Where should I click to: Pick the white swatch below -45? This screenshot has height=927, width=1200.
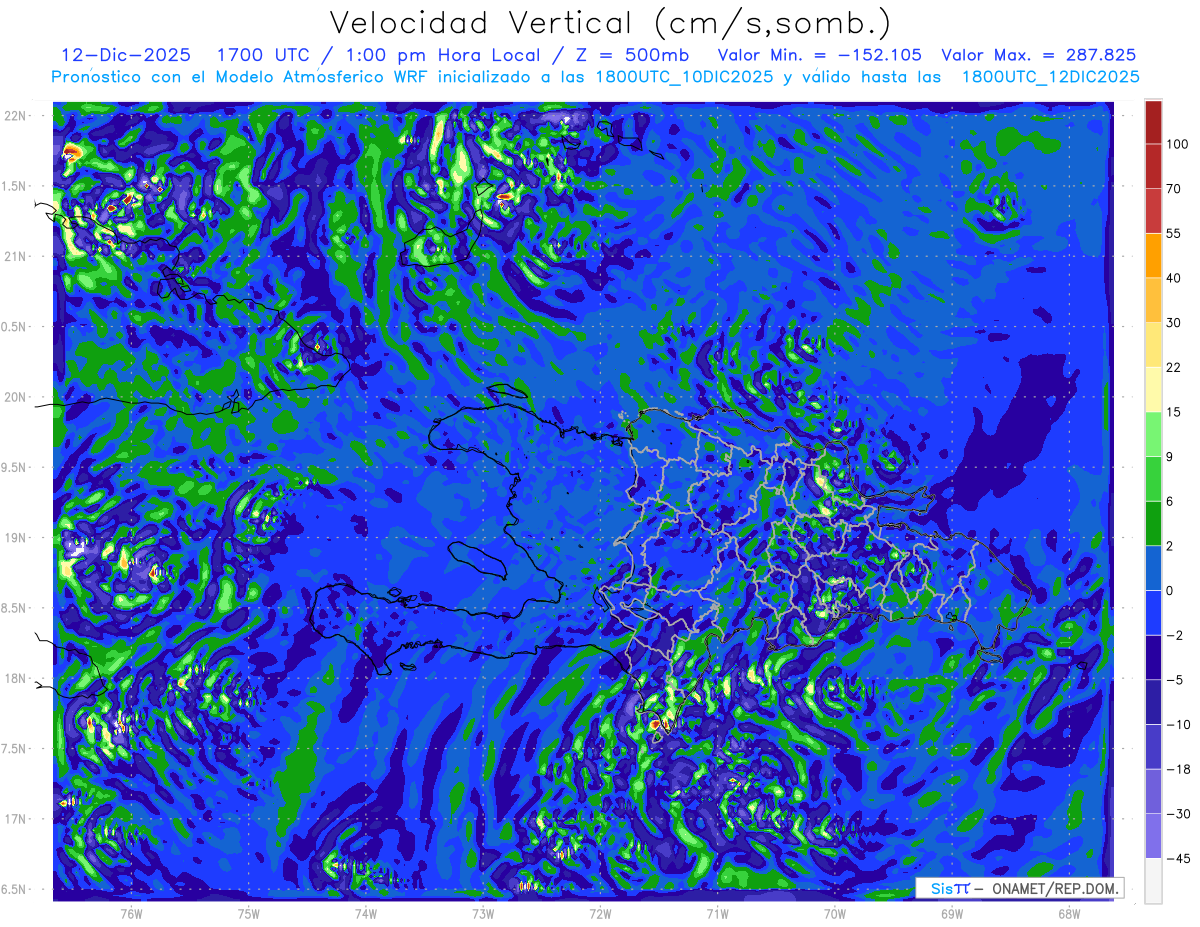pyautogui.click(x=1153, y=881)
